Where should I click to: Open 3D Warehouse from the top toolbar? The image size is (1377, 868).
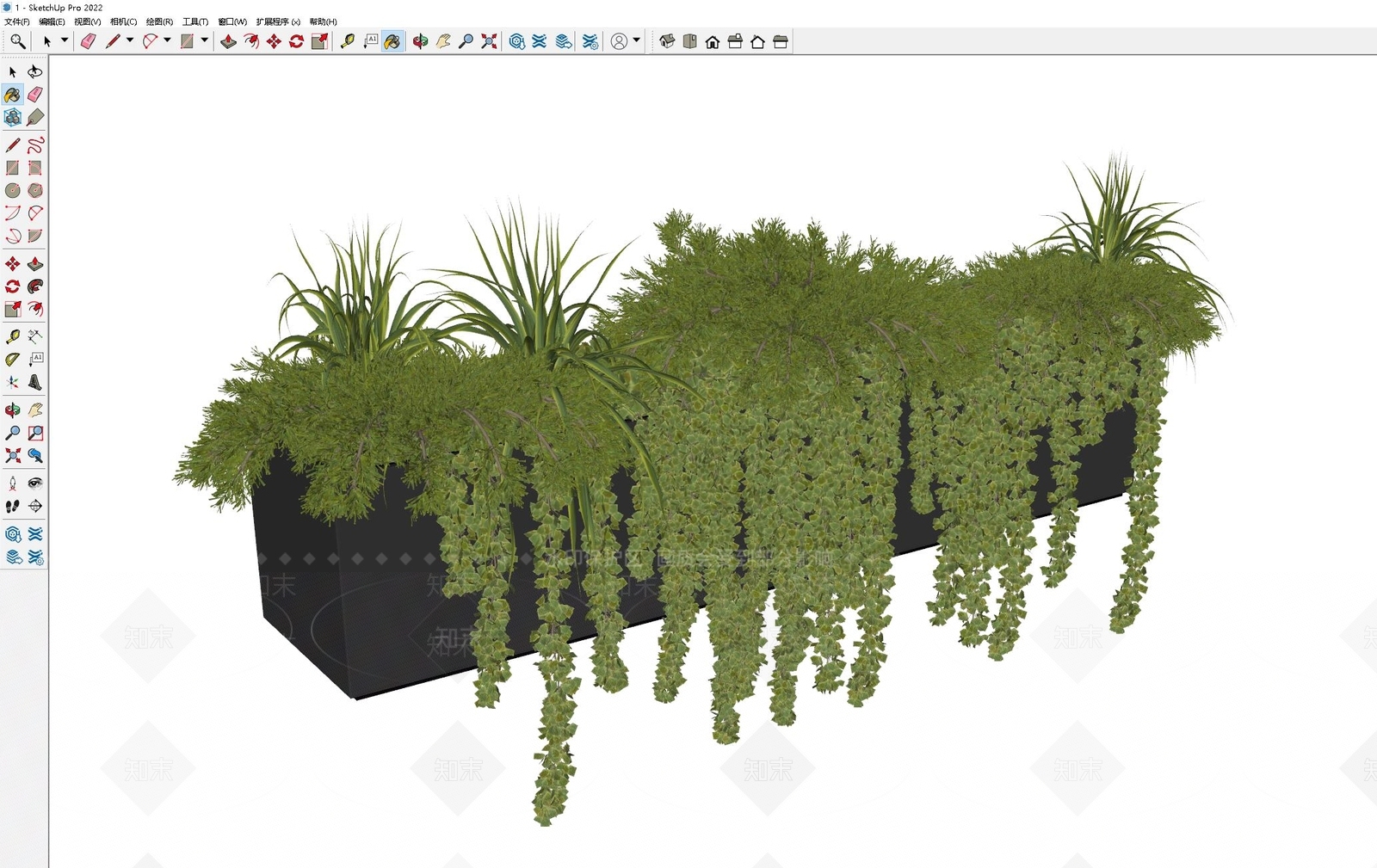tap(516, 41)
